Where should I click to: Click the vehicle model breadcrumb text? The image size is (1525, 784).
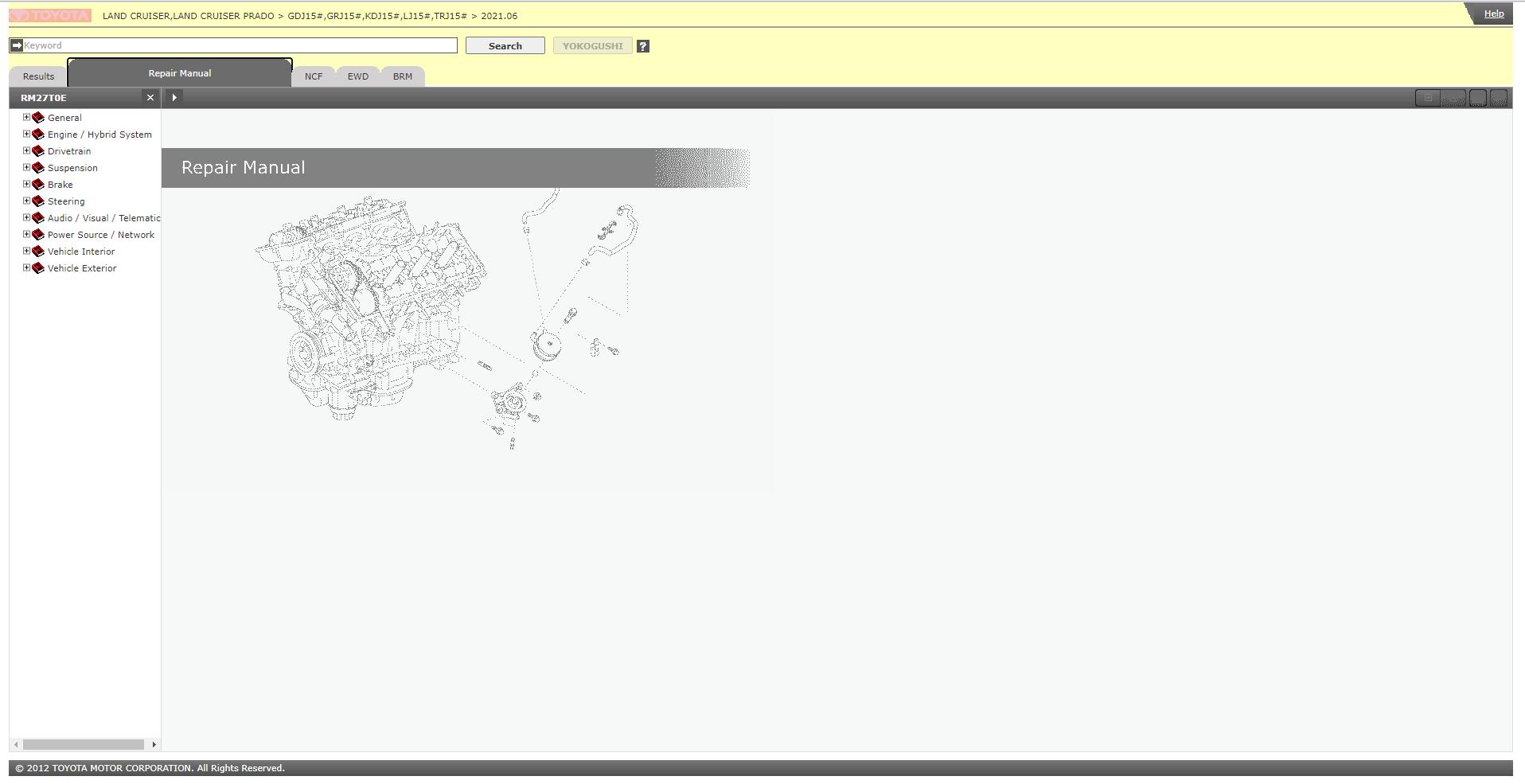coord(310,16)
